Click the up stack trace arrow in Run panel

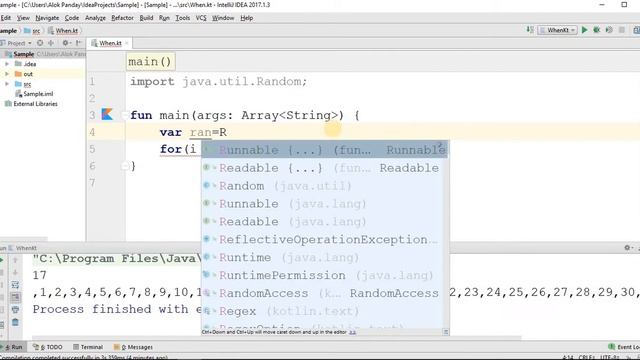pyautogui.click(x=15, y=260)
